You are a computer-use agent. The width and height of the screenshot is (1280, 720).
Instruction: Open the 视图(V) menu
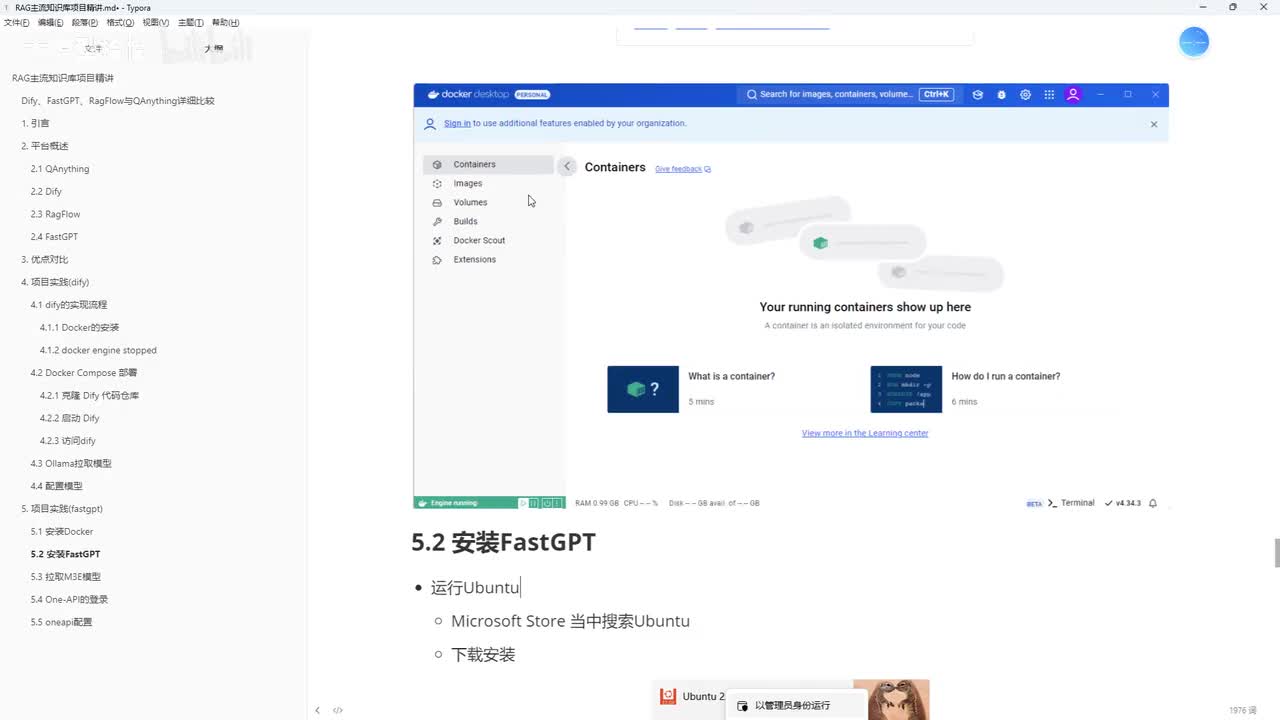coord(155,22)
